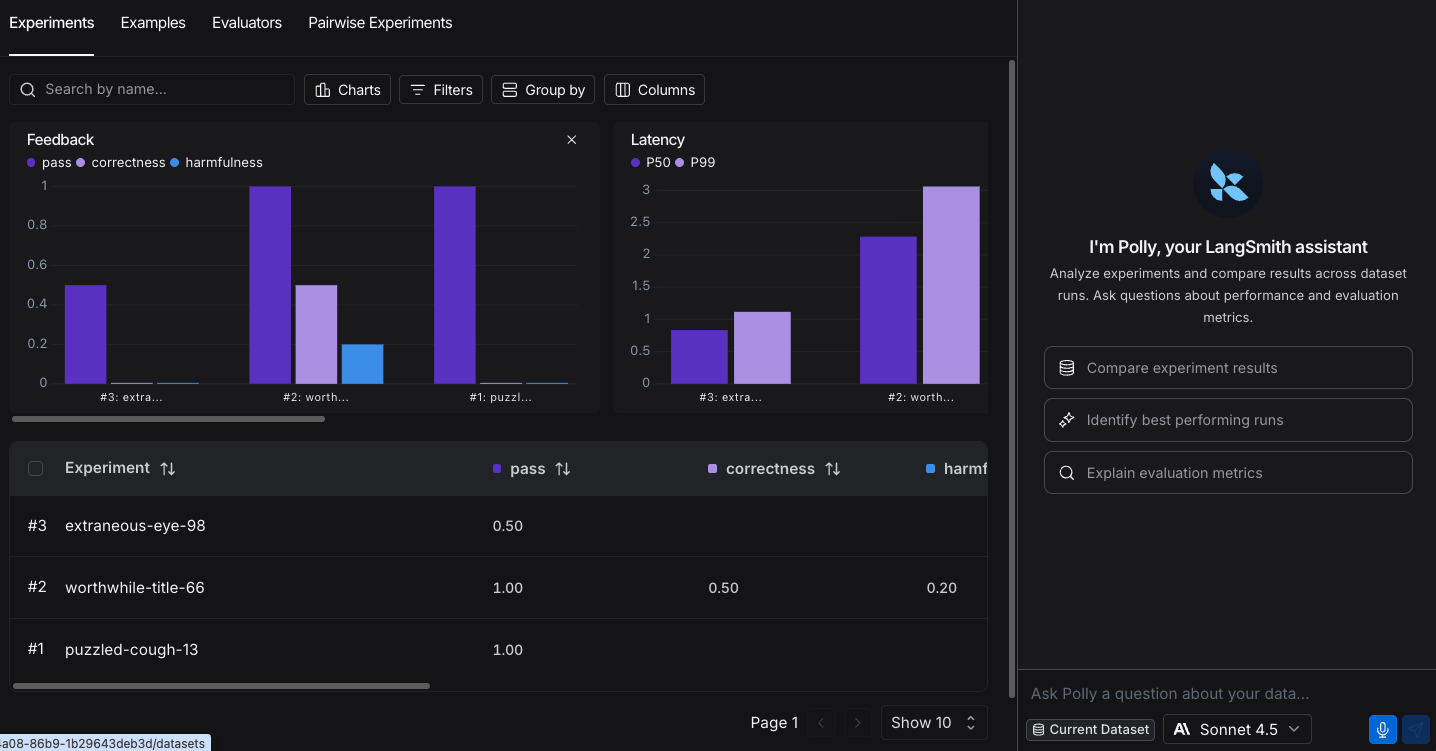Click the Polly assistant logo
The height and width of the screenshot is (751, 1436).
tap(1227, 183)
